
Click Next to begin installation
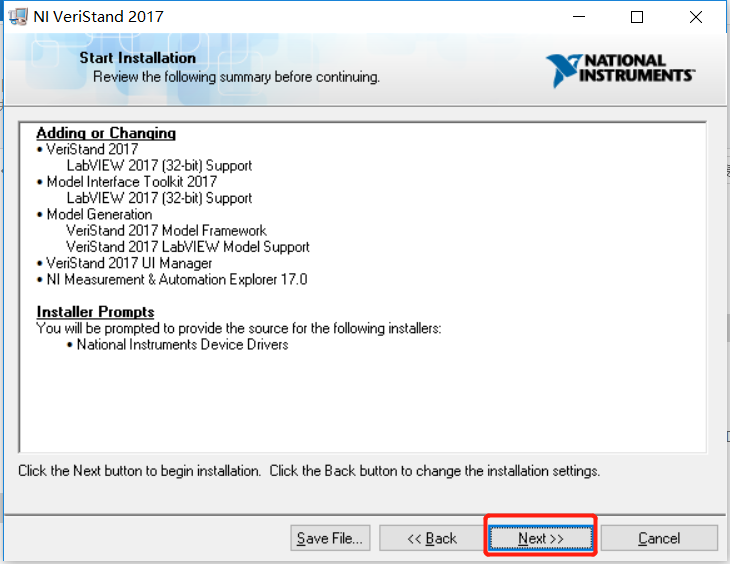pyautogui.click(x=541, y=538)
